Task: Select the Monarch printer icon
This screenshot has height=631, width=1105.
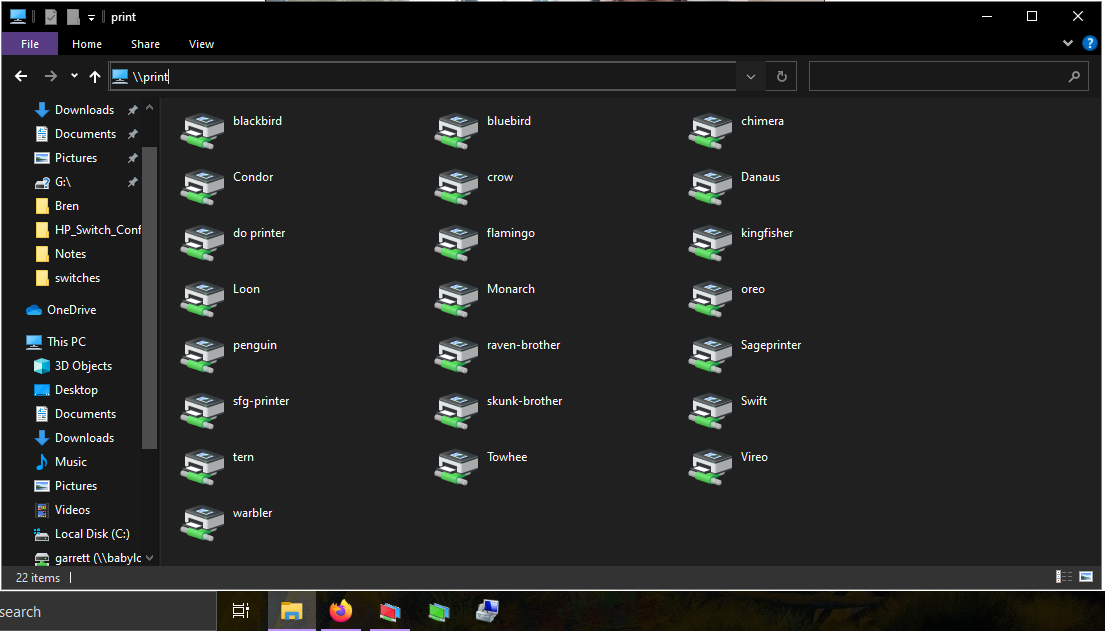Action: (457, 299)
